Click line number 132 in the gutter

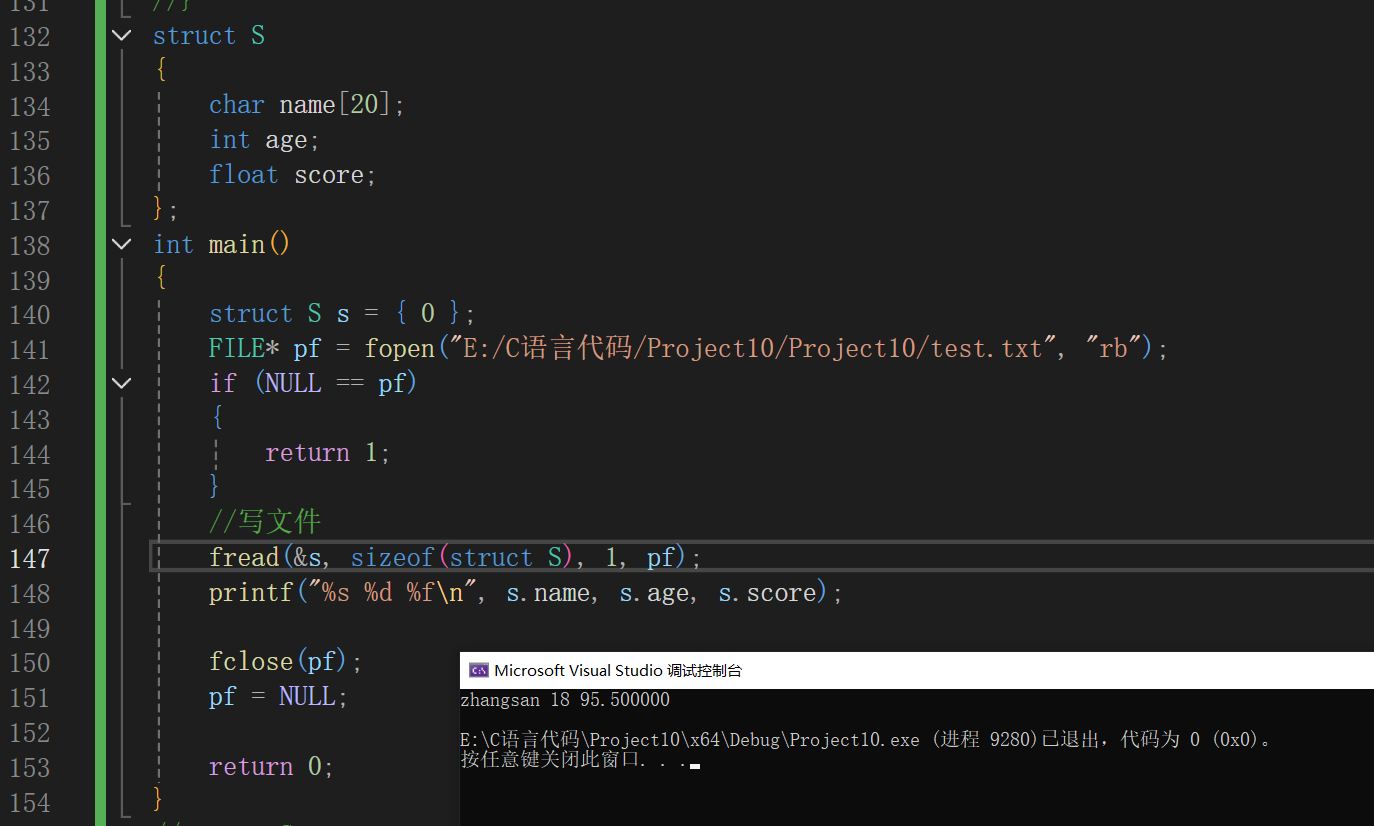pyautogui.click(x=30, y=36)
